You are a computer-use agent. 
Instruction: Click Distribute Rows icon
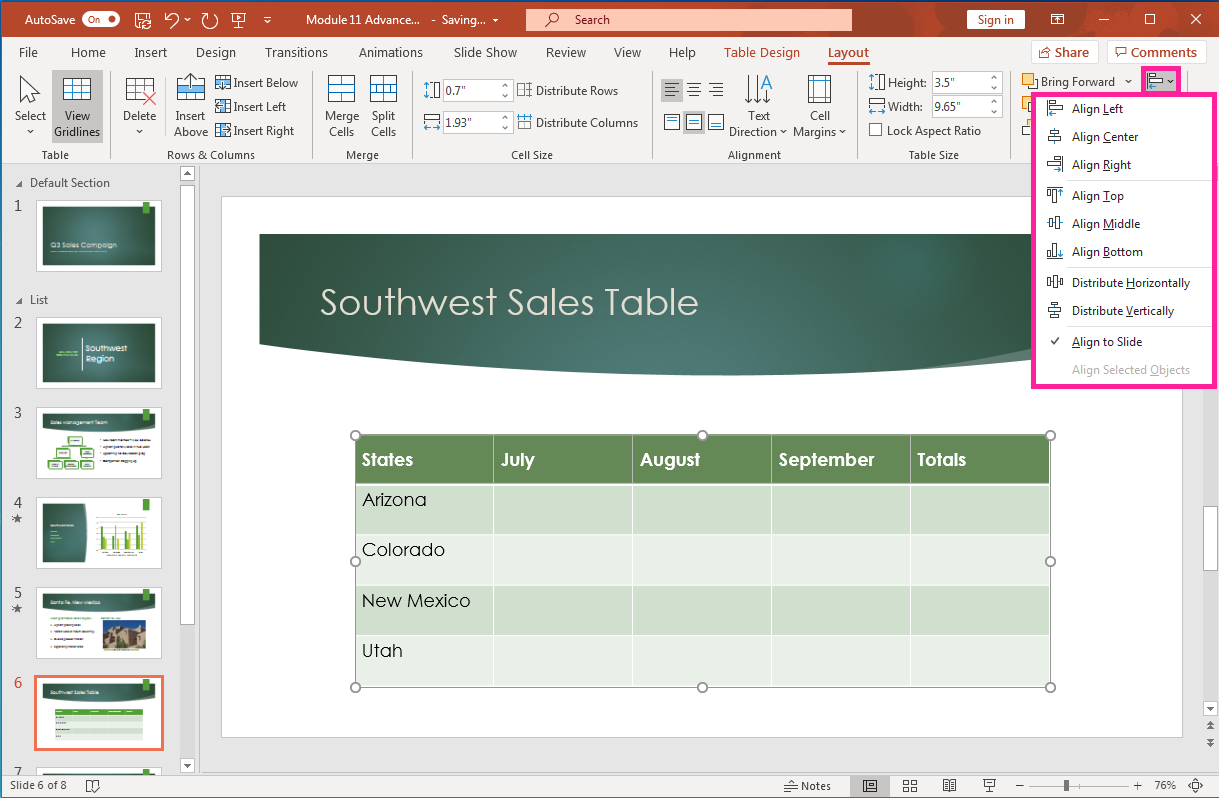(x=524, y=90)
